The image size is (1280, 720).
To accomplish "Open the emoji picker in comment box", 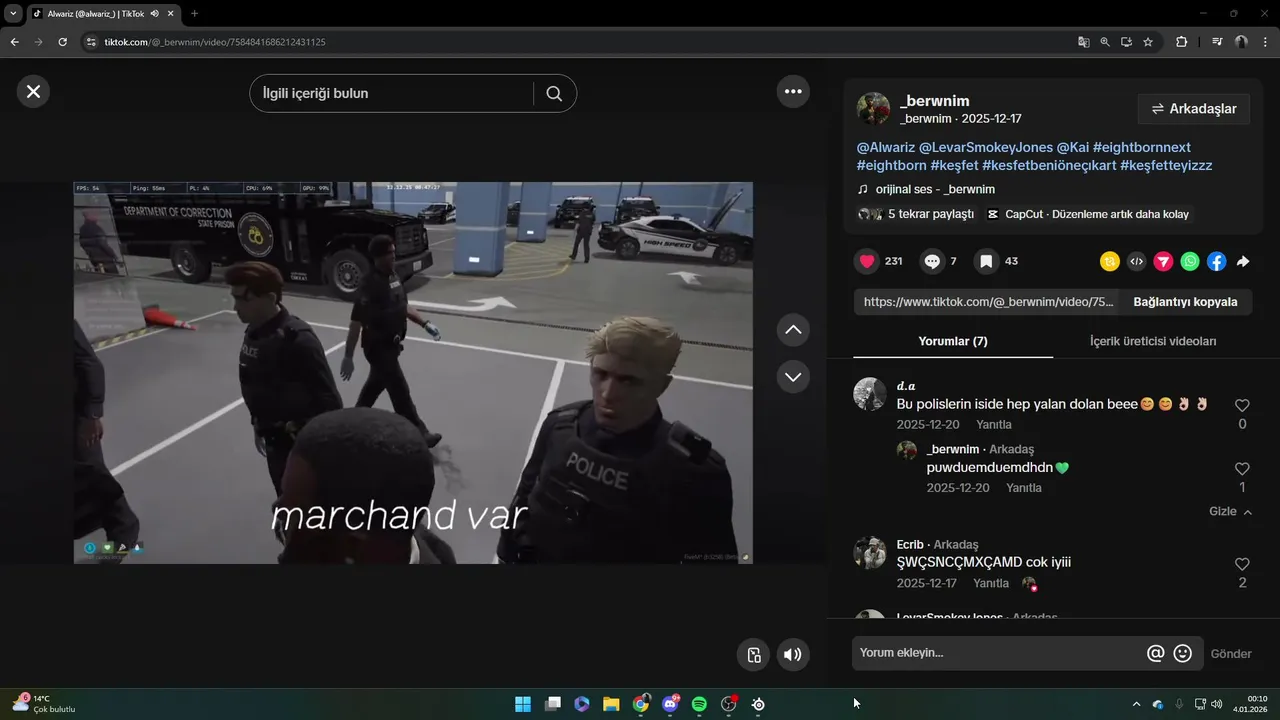I will click(1182, 653).
